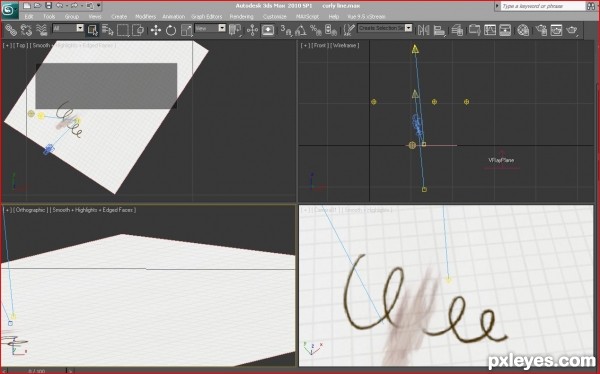Click Use Pivot Point Center button
The width and height of the screenshot is (600, 374).
coord(235,30)
